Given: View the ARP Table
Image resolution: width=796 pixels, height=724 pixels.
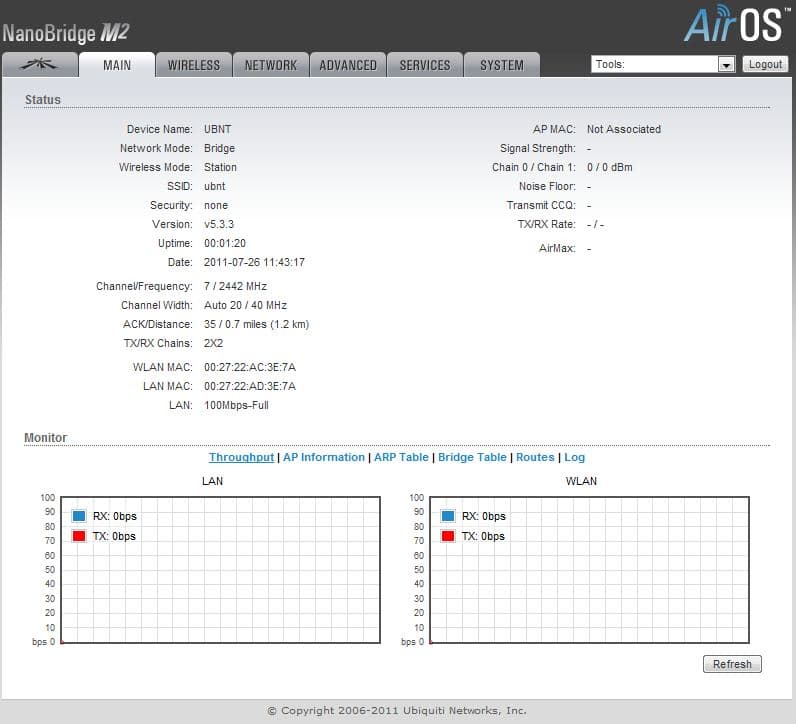Looking at the screenshot, I should click(401, 457).
